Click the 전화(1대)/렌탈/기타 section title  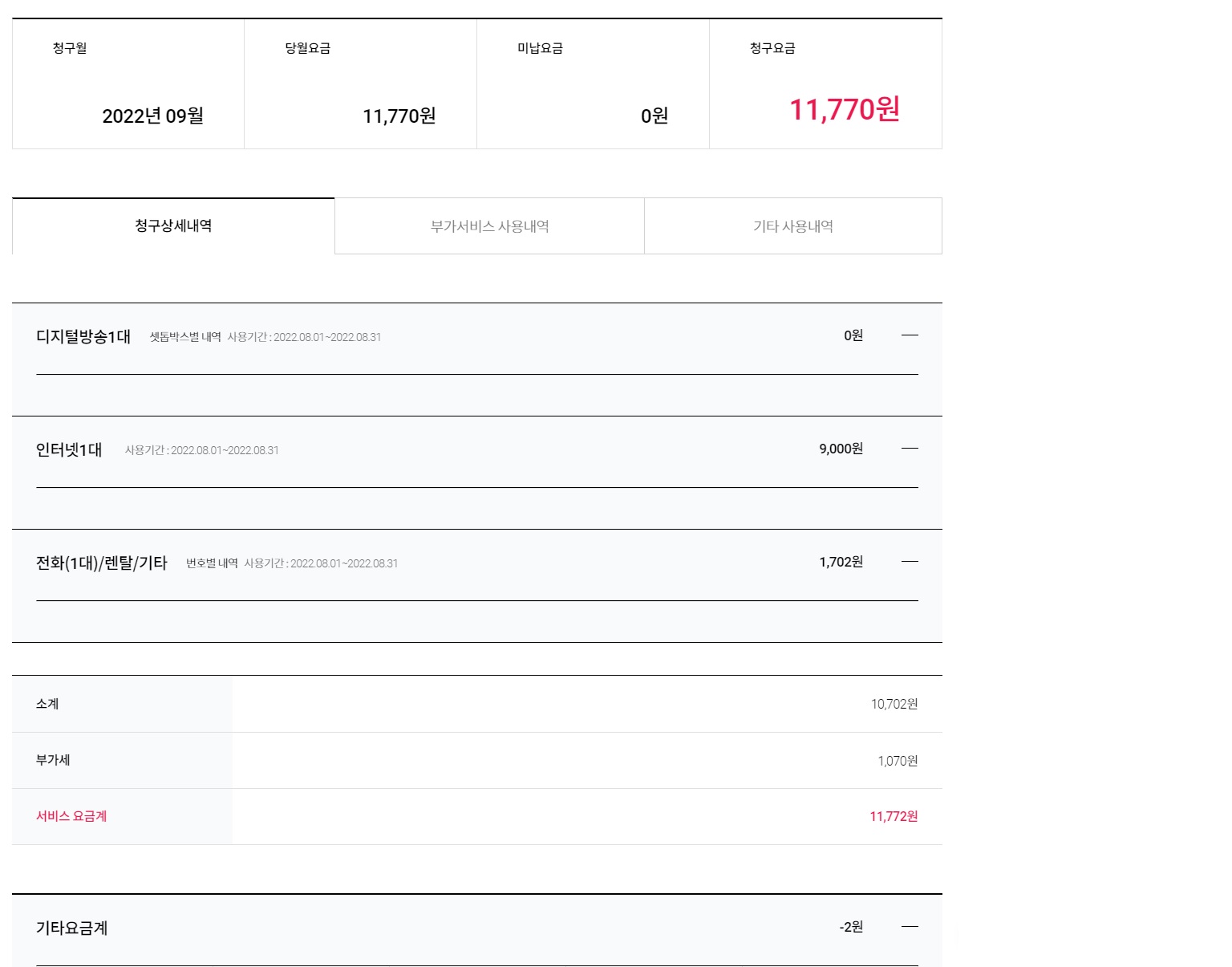tap(102, 563)
